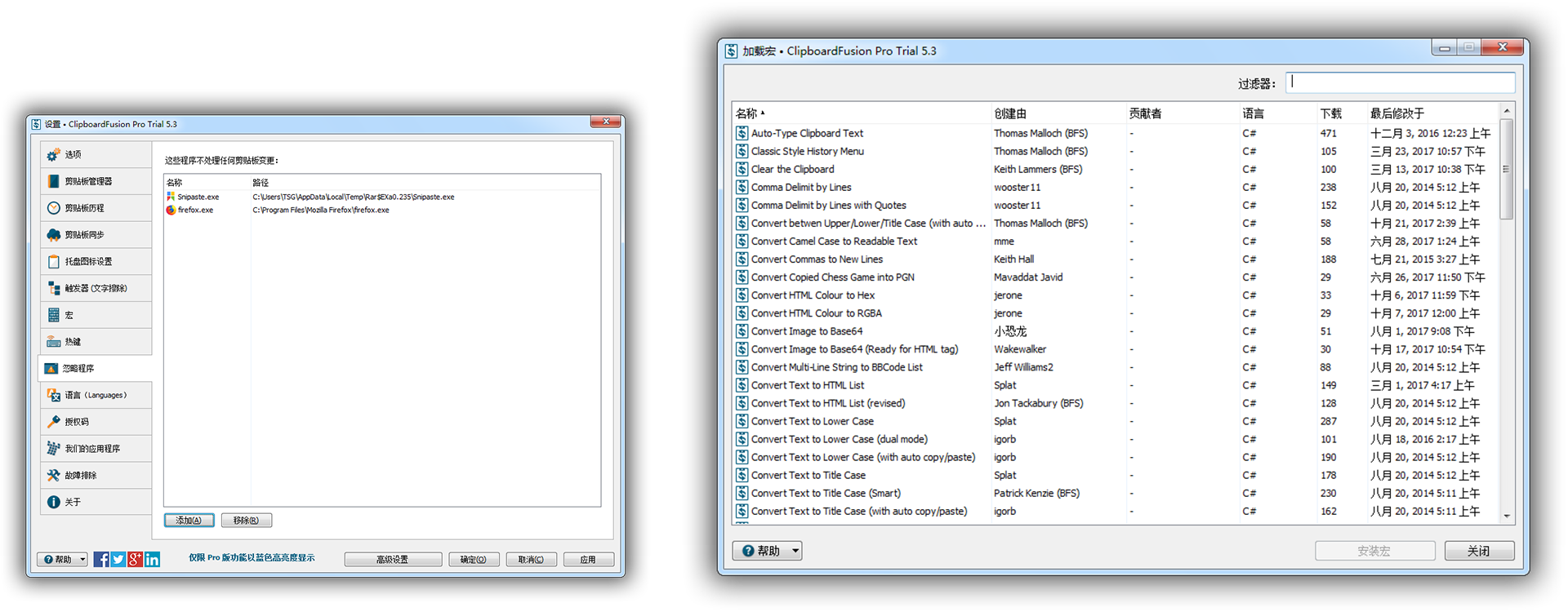1568x612 pixels.
Task: Select Convert Copied Chess Game into PGN row
Action: 1115,277
